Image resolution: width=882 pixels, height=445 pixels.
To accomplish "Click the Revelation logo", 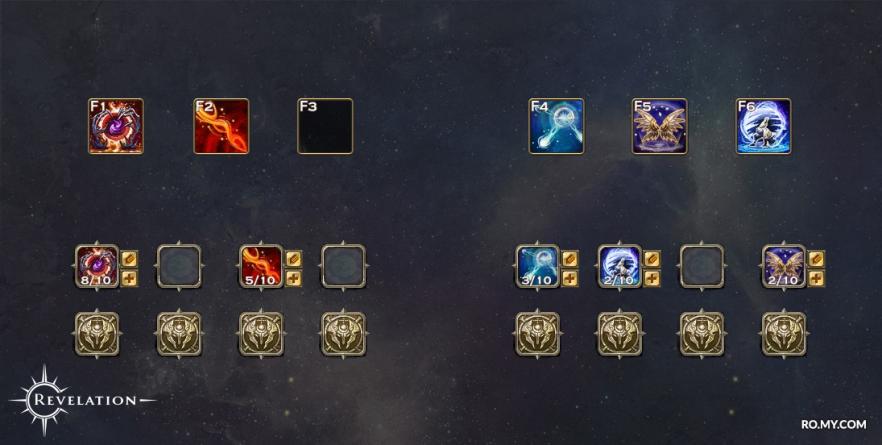I will tap(82, 400).
